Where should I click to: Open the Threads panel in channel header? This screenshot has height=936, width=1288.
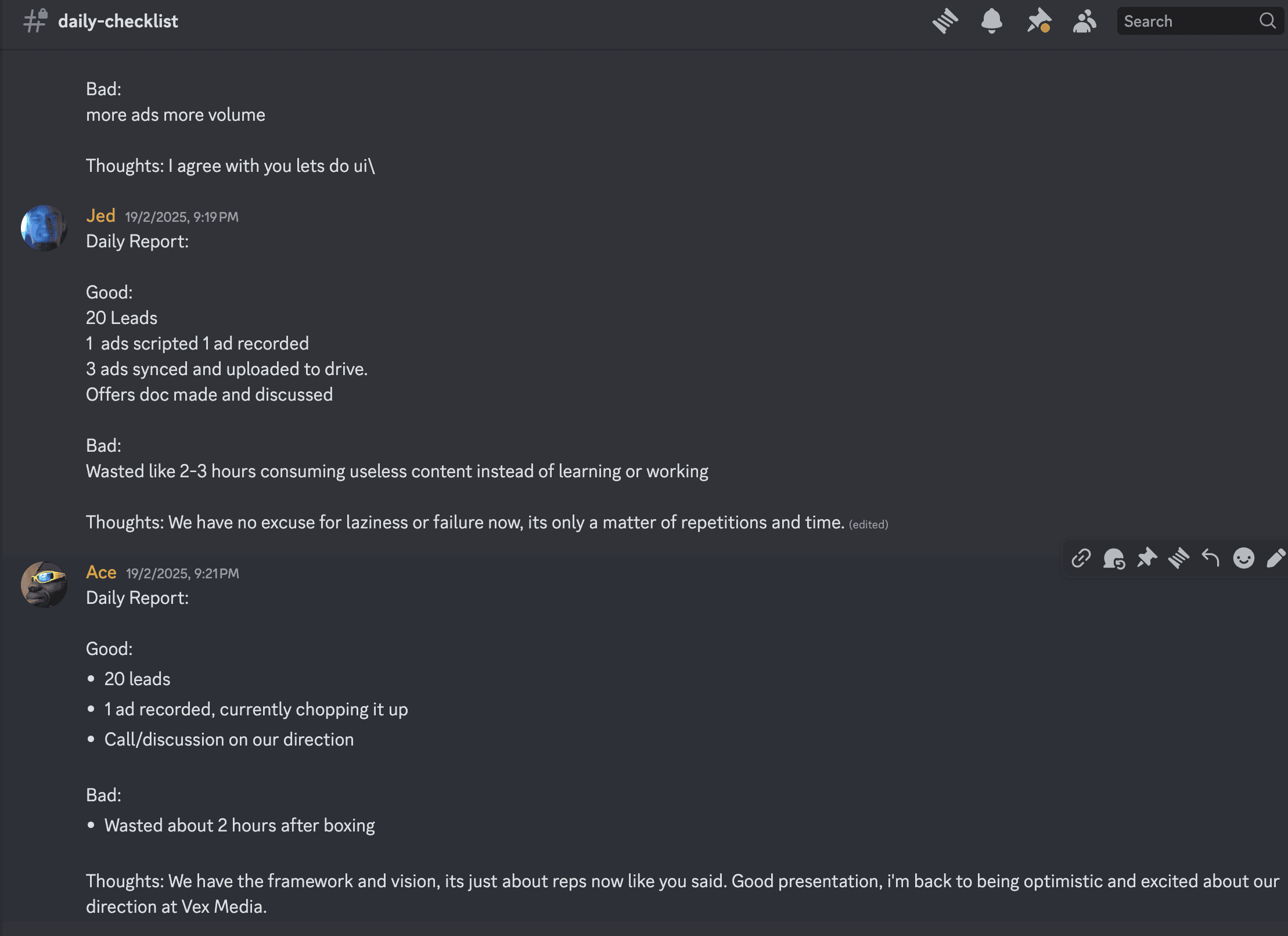point(945,21)
